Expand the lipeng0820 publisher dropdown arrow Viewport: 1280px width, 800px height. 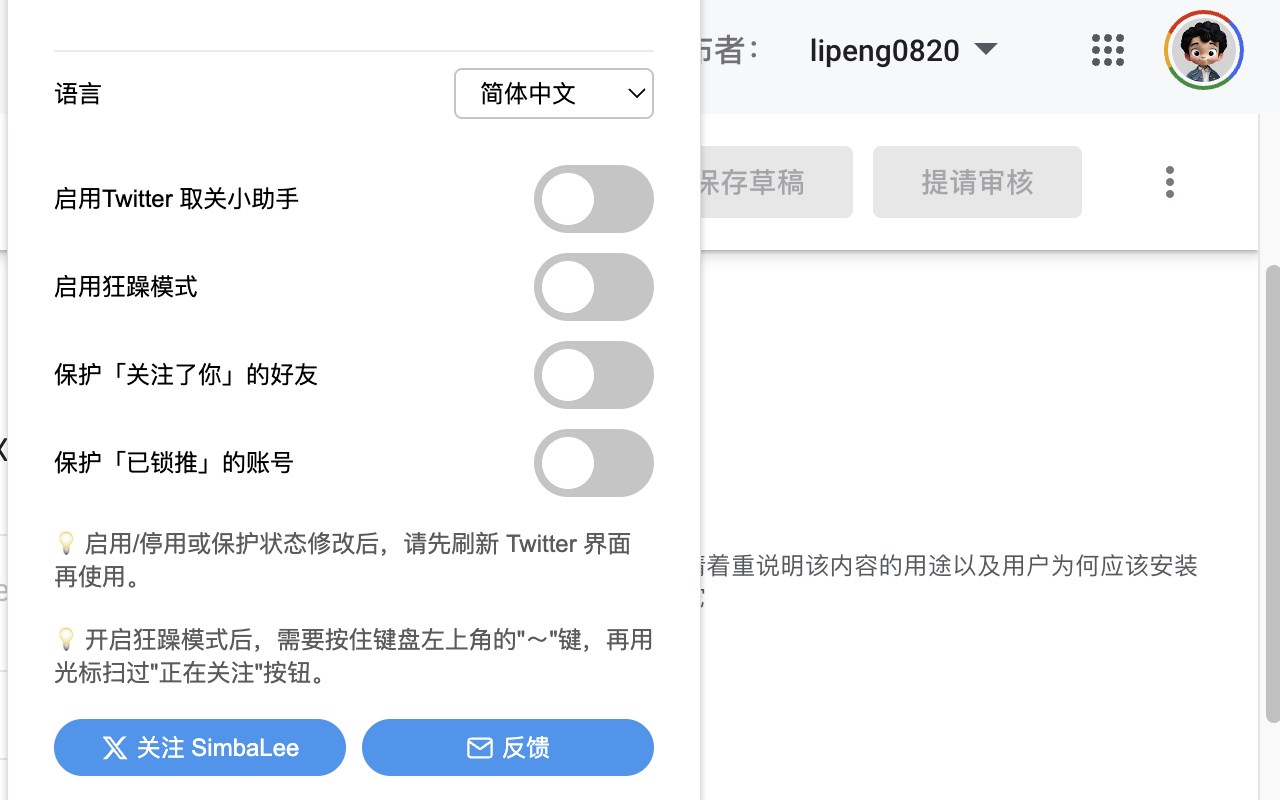click(986, 49)
